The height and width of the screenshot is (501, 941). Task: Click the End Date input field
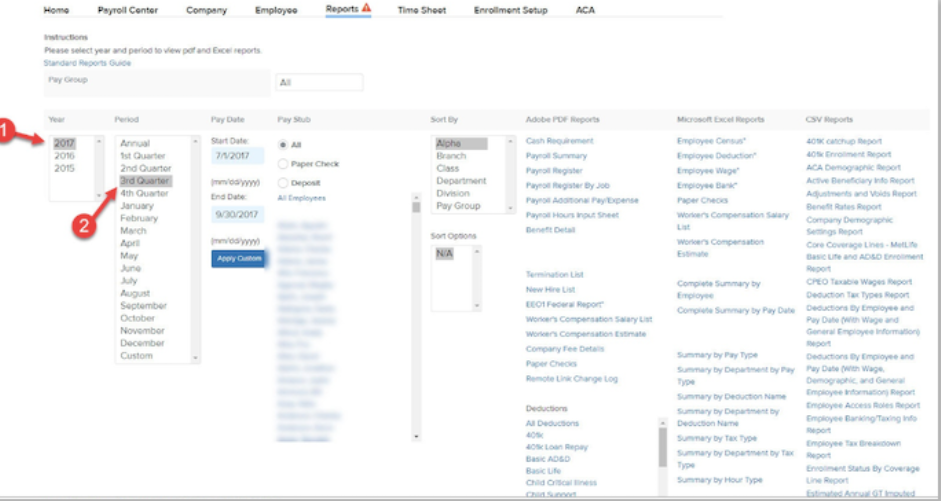(238, 213)
